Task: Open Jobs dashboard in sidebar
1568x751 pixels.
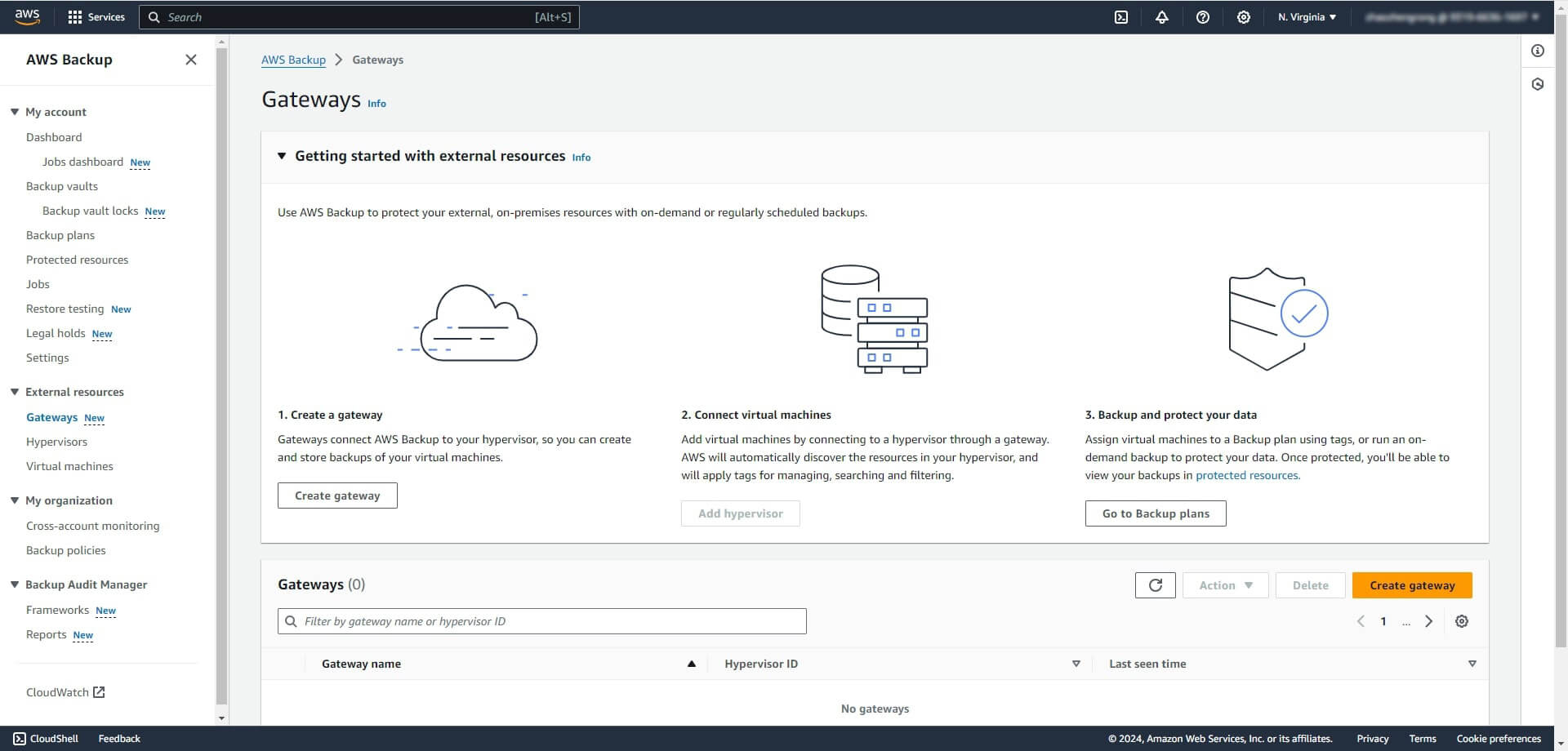Action: pyautogui.click(x=82, y=162)
